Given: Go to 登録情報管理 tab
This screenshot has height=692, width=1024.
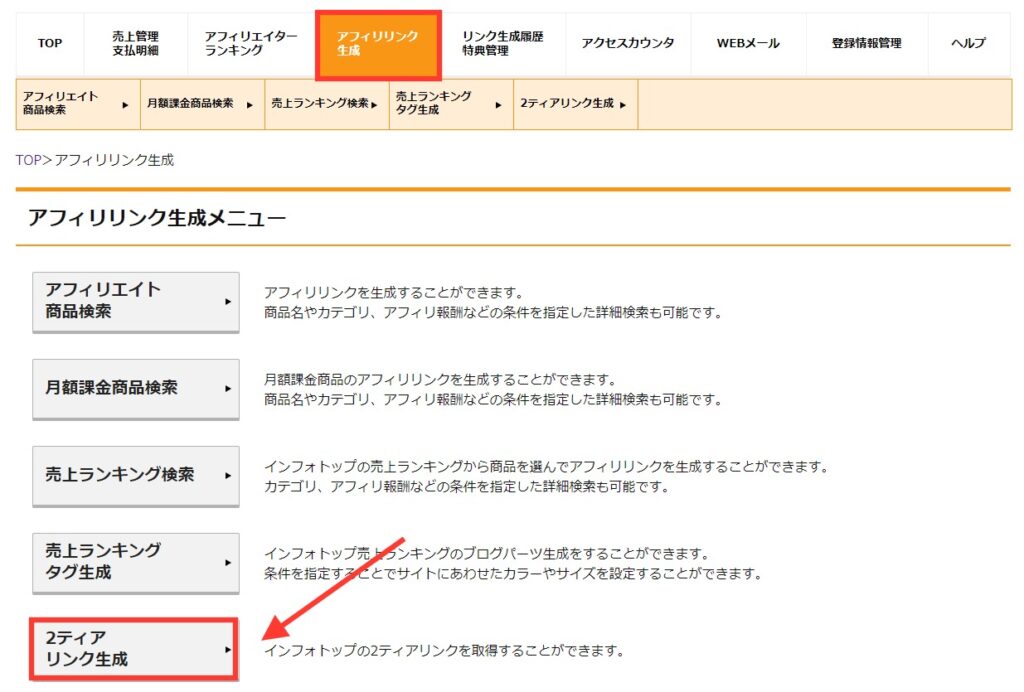Looking at the screenshot, I should pyautogui.click(x=866, y=43).
